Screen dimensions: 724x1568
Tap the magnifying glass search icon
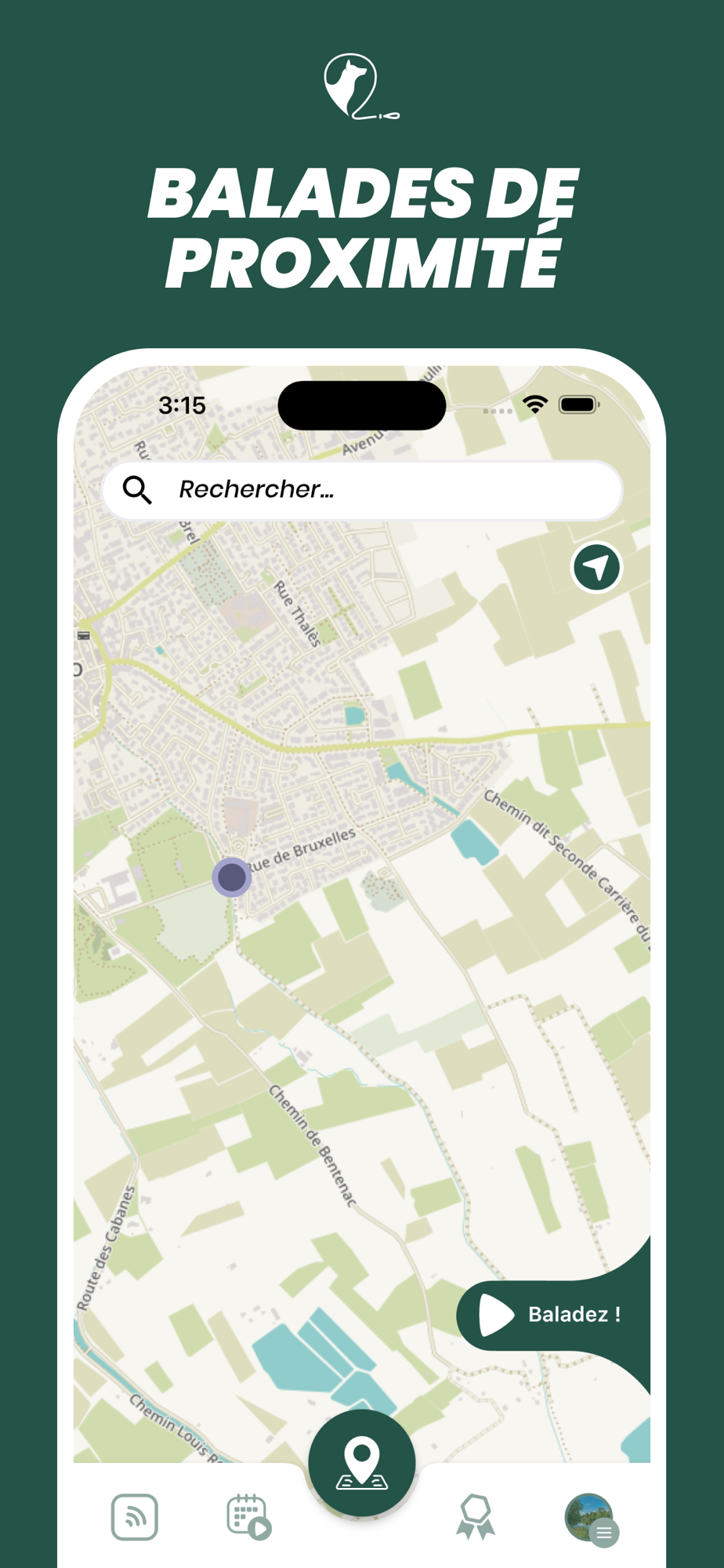(x=137, y=490)
